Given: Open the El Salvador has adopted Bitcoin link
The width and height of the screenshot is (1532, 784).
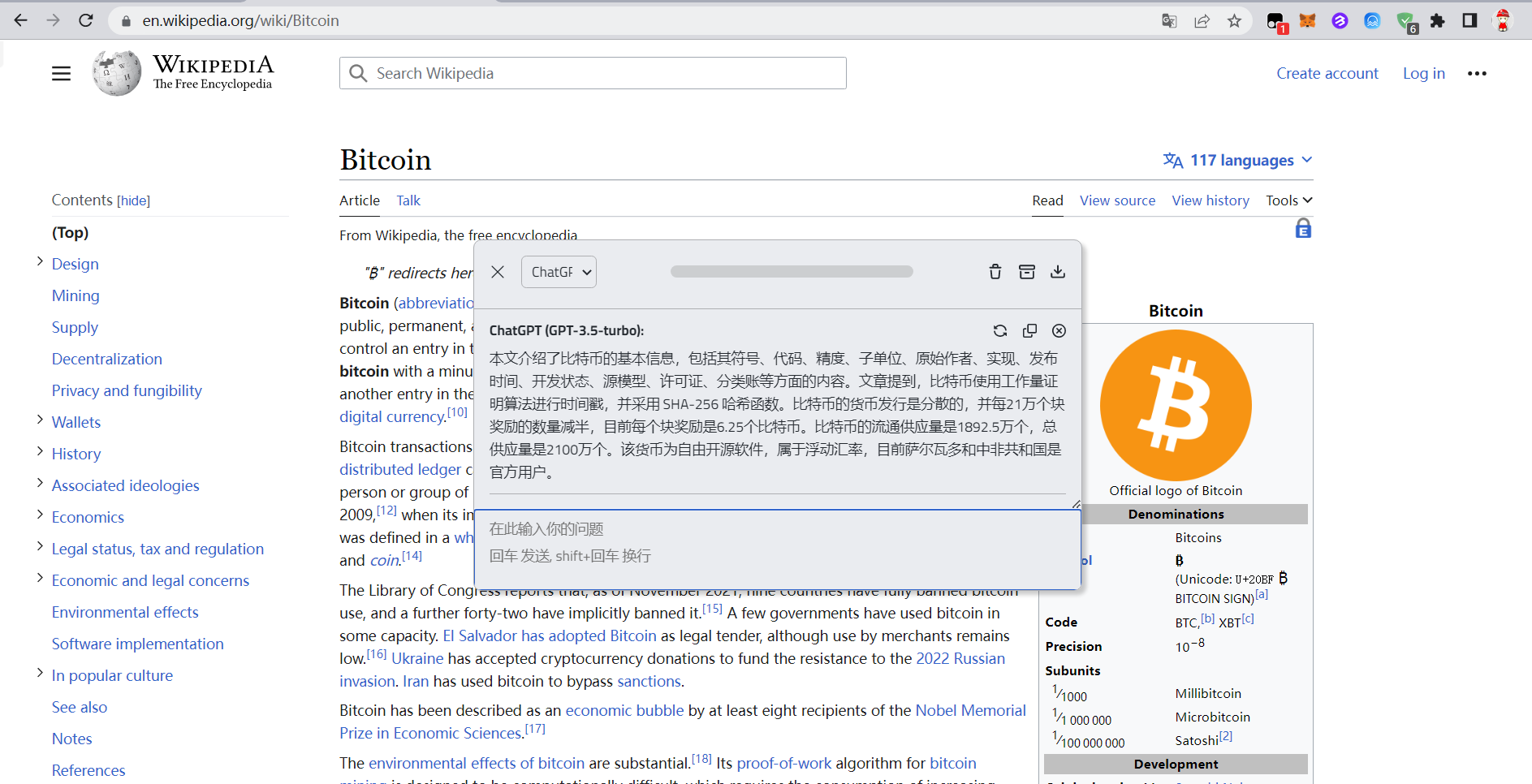Looking at the screenshot, I should [550, 635].
